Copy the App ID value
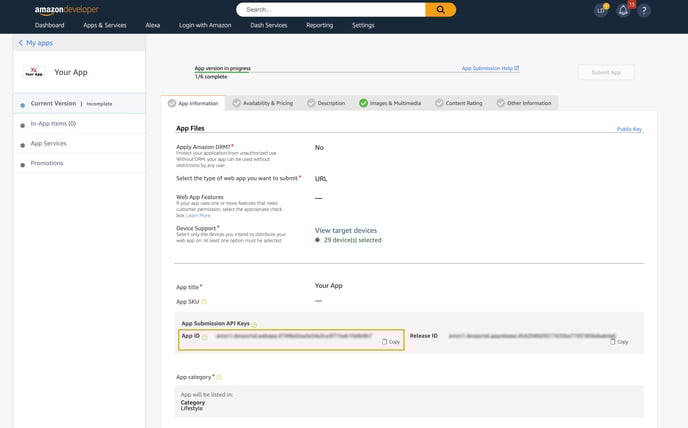The width and height of the screenshot is (688, 428). click(391, 342)
